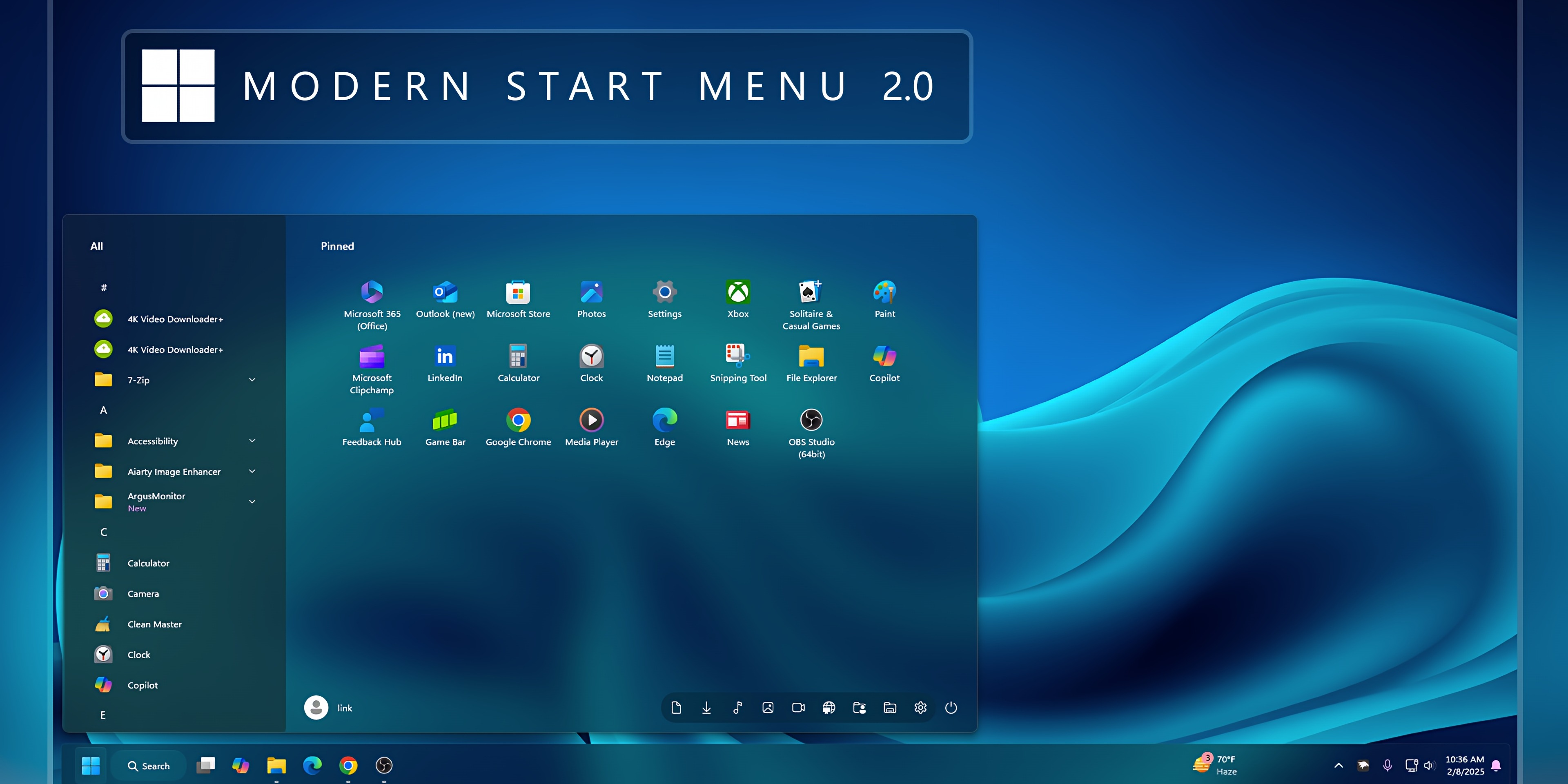
Task: Open Snipping Tool
Action: coord(738,363)
